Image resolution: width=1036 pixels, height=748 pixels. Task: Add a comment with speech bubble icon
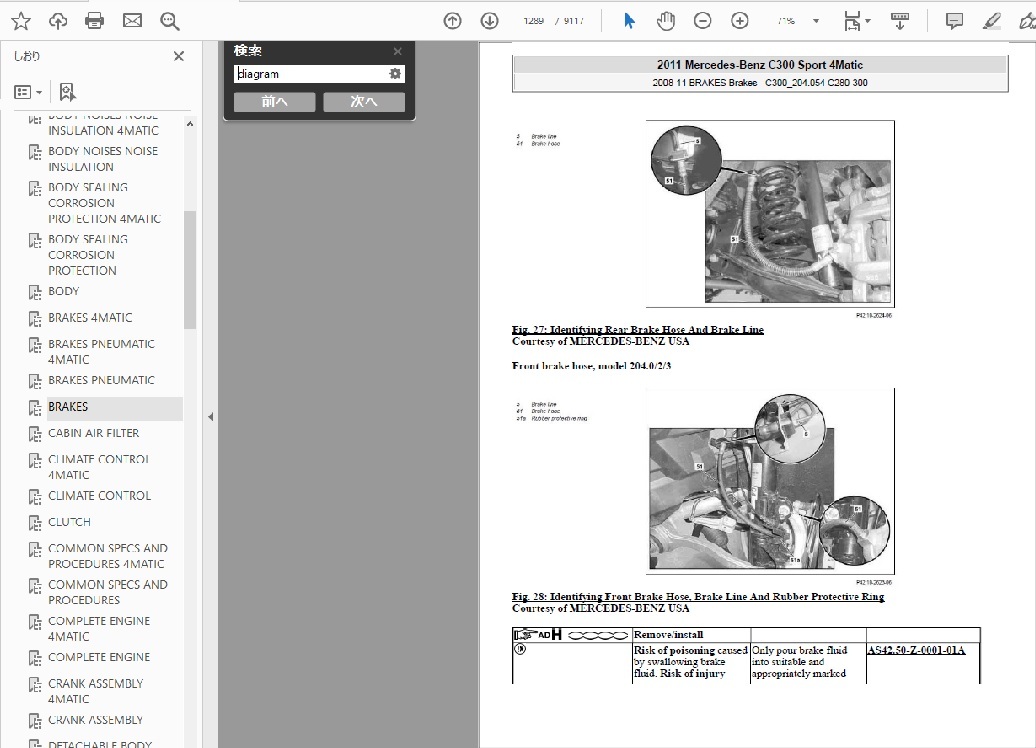[954, 21]
